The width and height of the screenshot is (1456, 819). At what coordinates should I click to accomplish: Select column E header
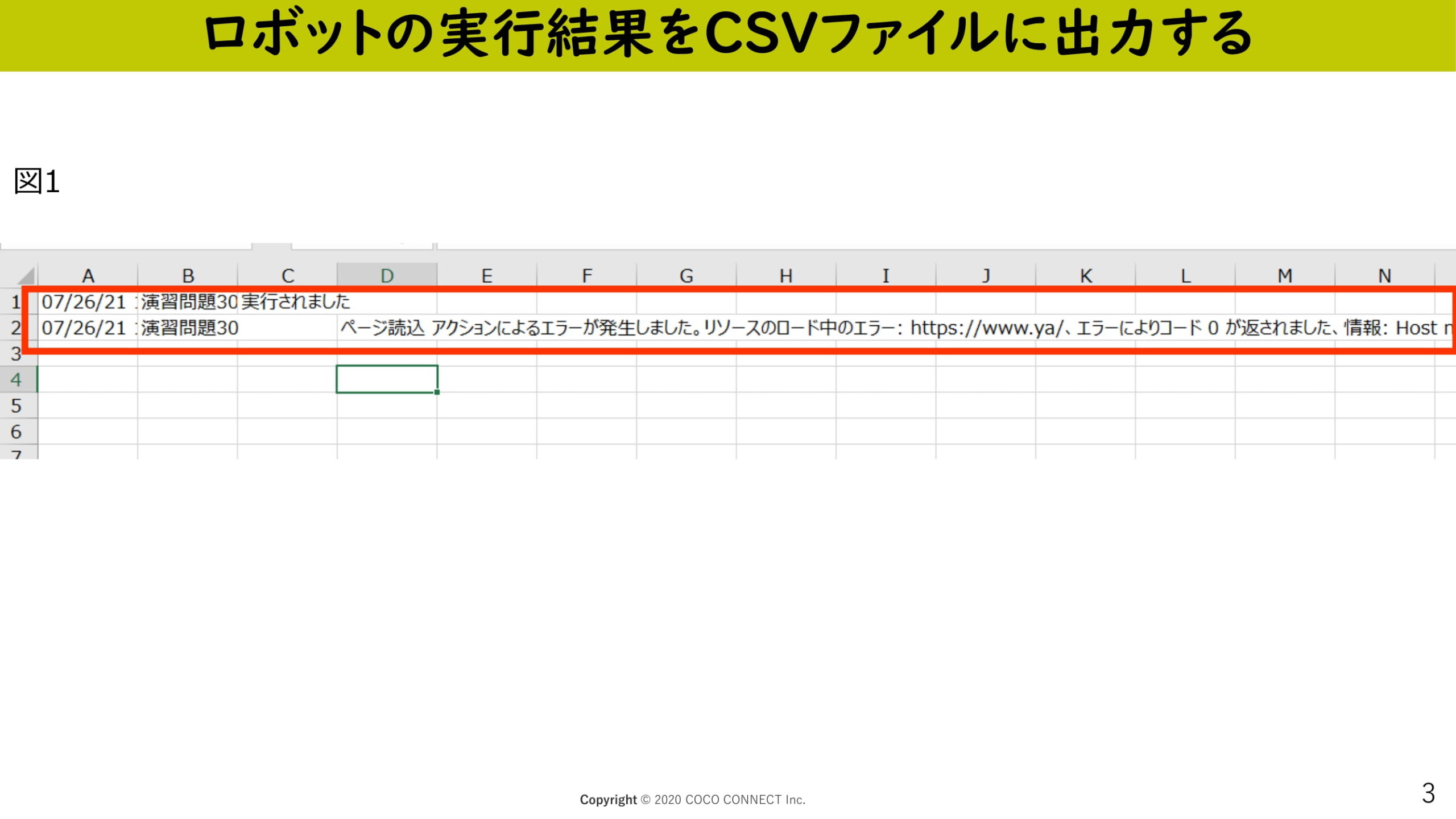(x=487, y=275)
